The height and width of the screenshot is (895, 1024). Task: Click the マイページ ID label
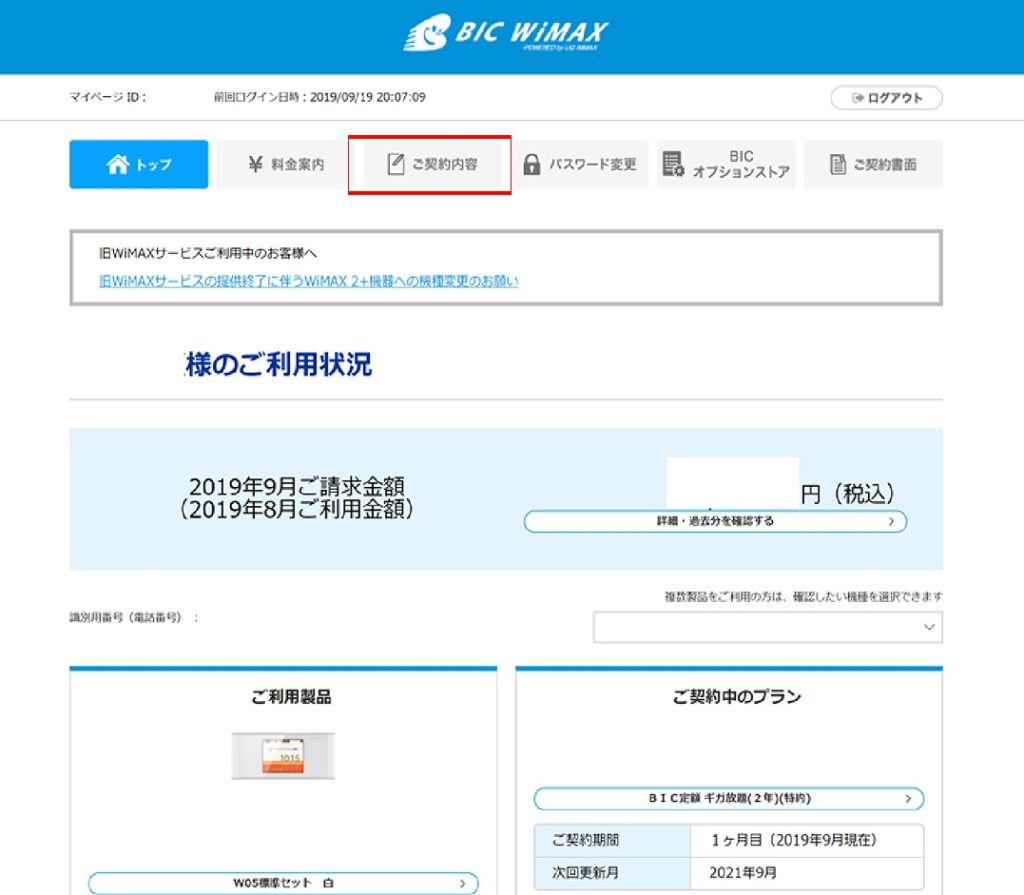pyautogui.click(x=108, y=97)
